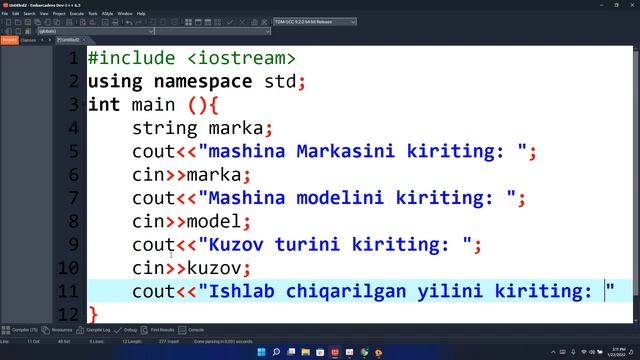
Task: Open the Windows Start menu
Action: point(261,352)
